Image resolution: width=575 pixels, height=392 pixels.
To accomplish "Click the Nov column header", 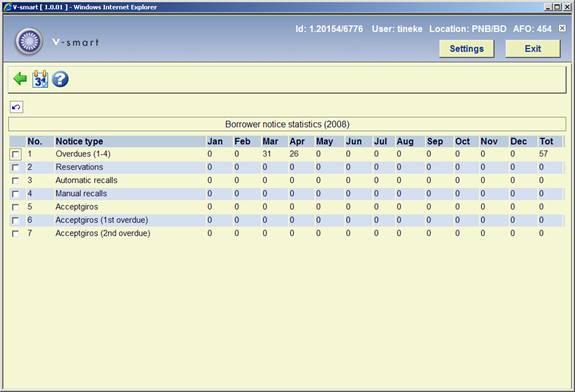I will [x=489, y=142].
